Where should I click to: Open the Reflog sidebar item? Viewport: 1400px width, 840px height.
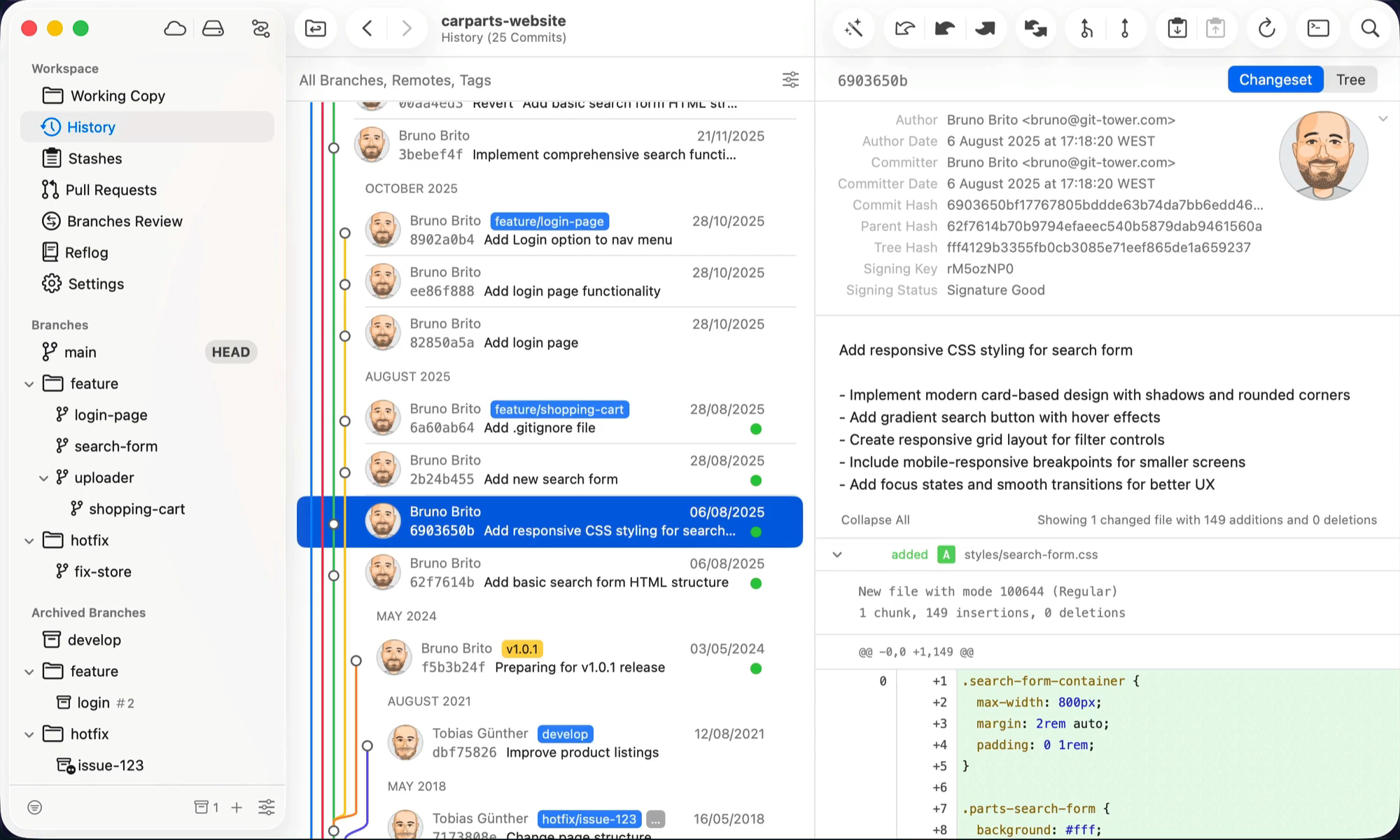pyautogui.click(x=147, y=253)
